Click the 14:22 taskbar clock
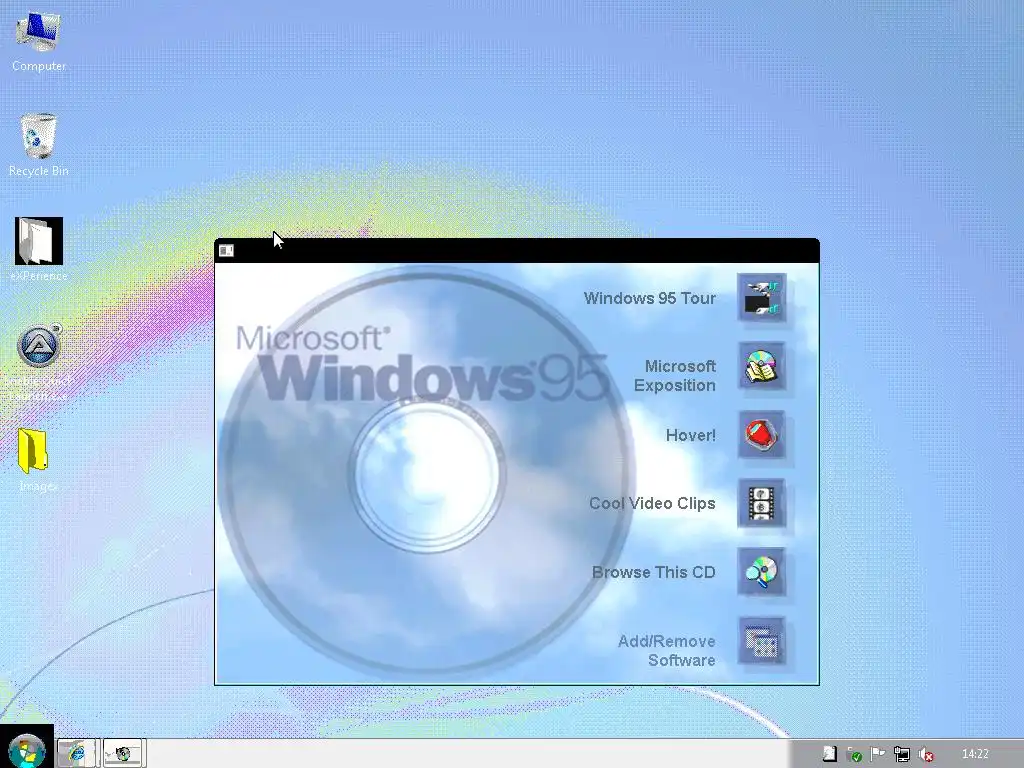Viewport: 1024px width, 768px height. (x=975, y=754)
